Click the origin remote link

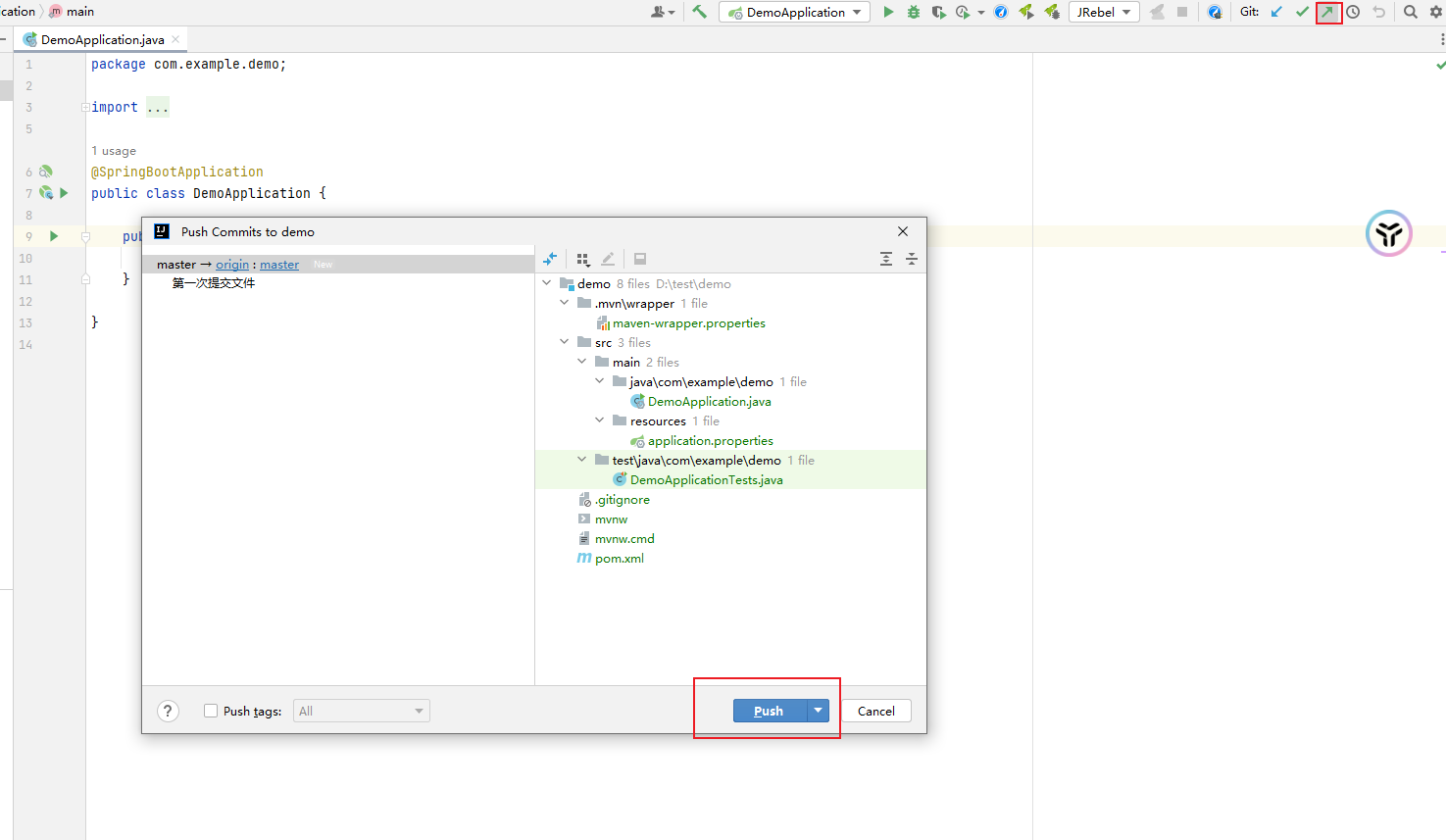[x=232, y=265]
